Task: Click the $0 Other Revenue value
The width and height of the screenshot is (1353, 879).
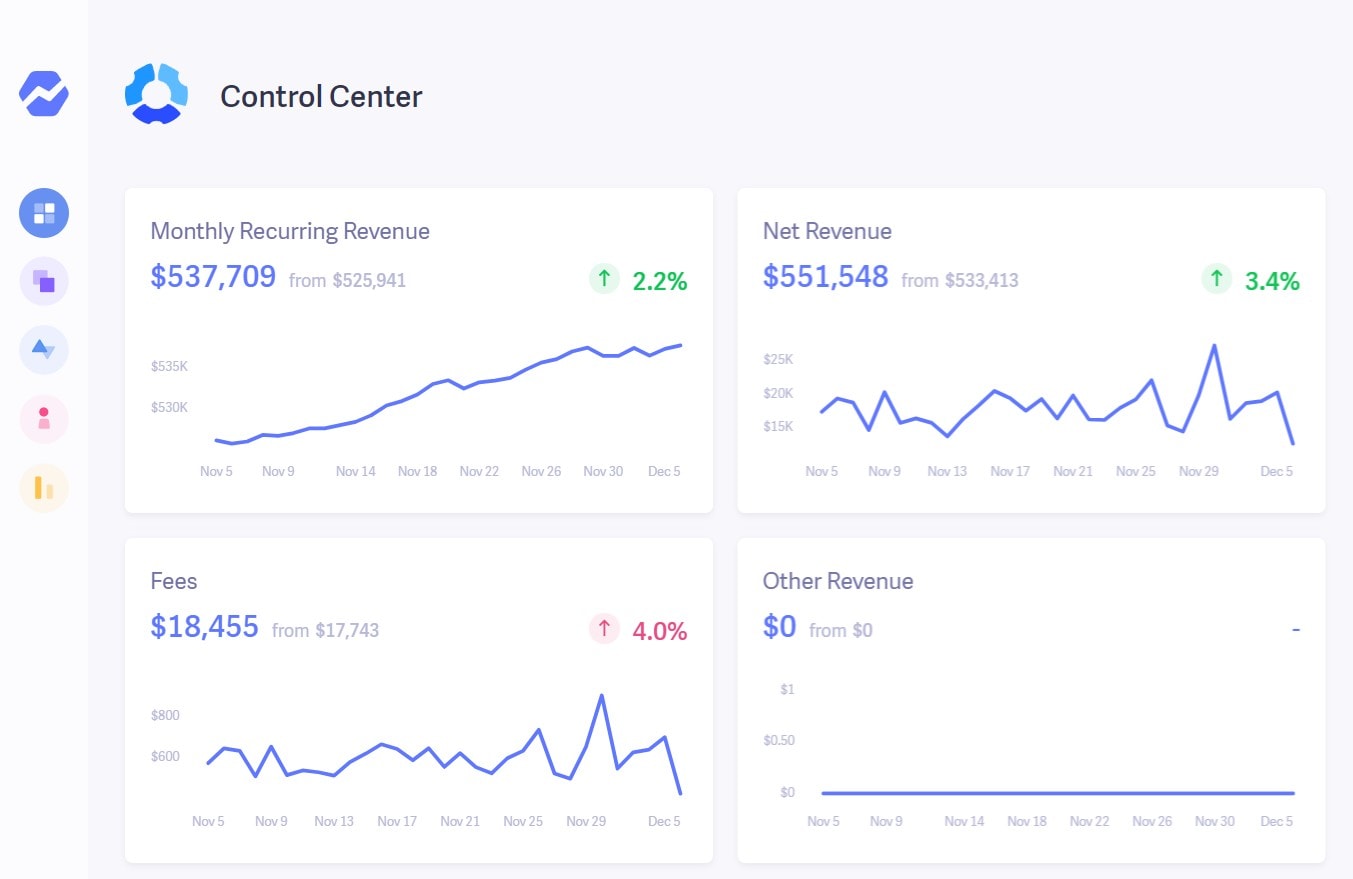Action: pos(780,627)
